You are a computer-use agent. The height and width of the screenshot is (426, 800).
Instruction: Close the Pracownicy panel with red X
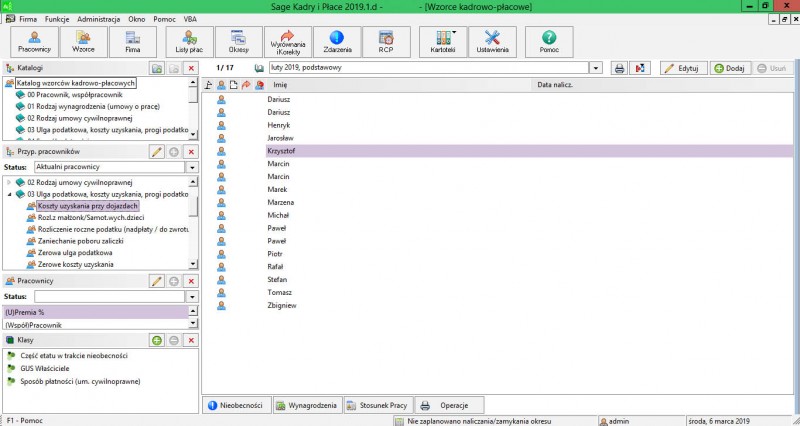[x=191, y=281]
